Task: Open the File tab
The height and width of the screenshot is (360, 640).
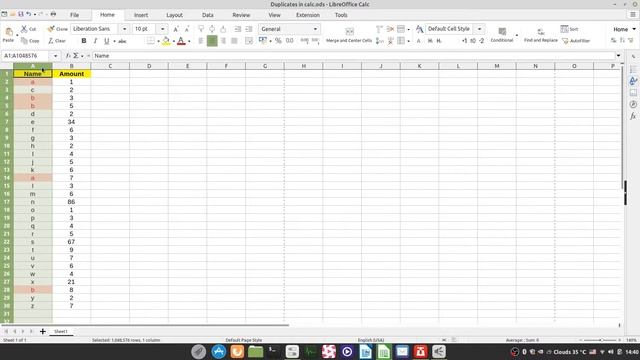Action: [74, 15]
